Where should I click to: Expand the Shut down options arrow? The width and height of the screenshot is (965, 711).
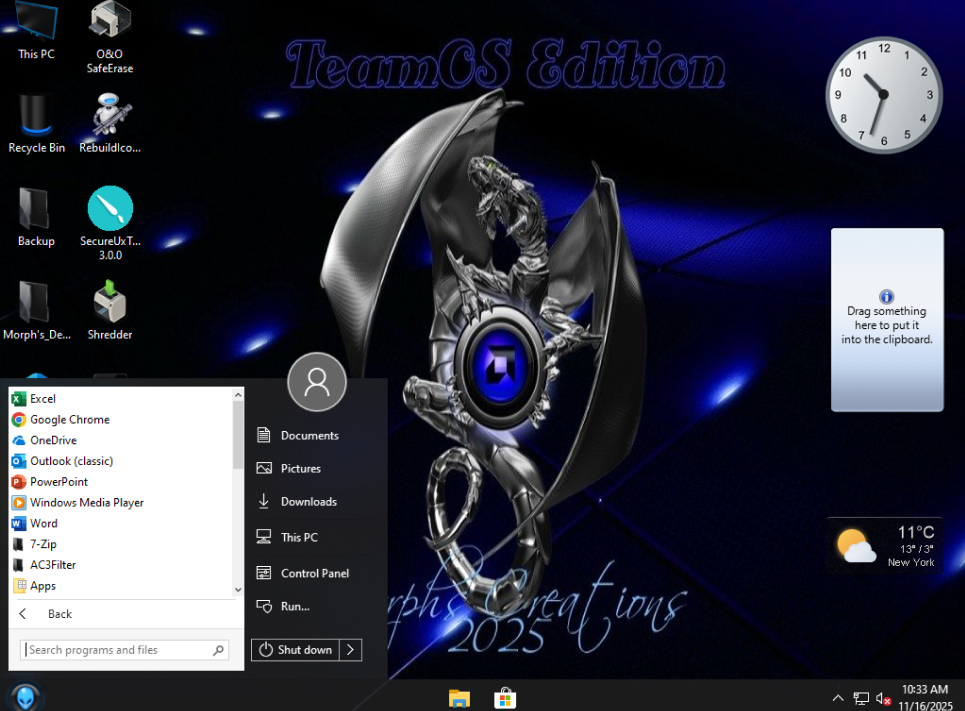coord(350,649)
